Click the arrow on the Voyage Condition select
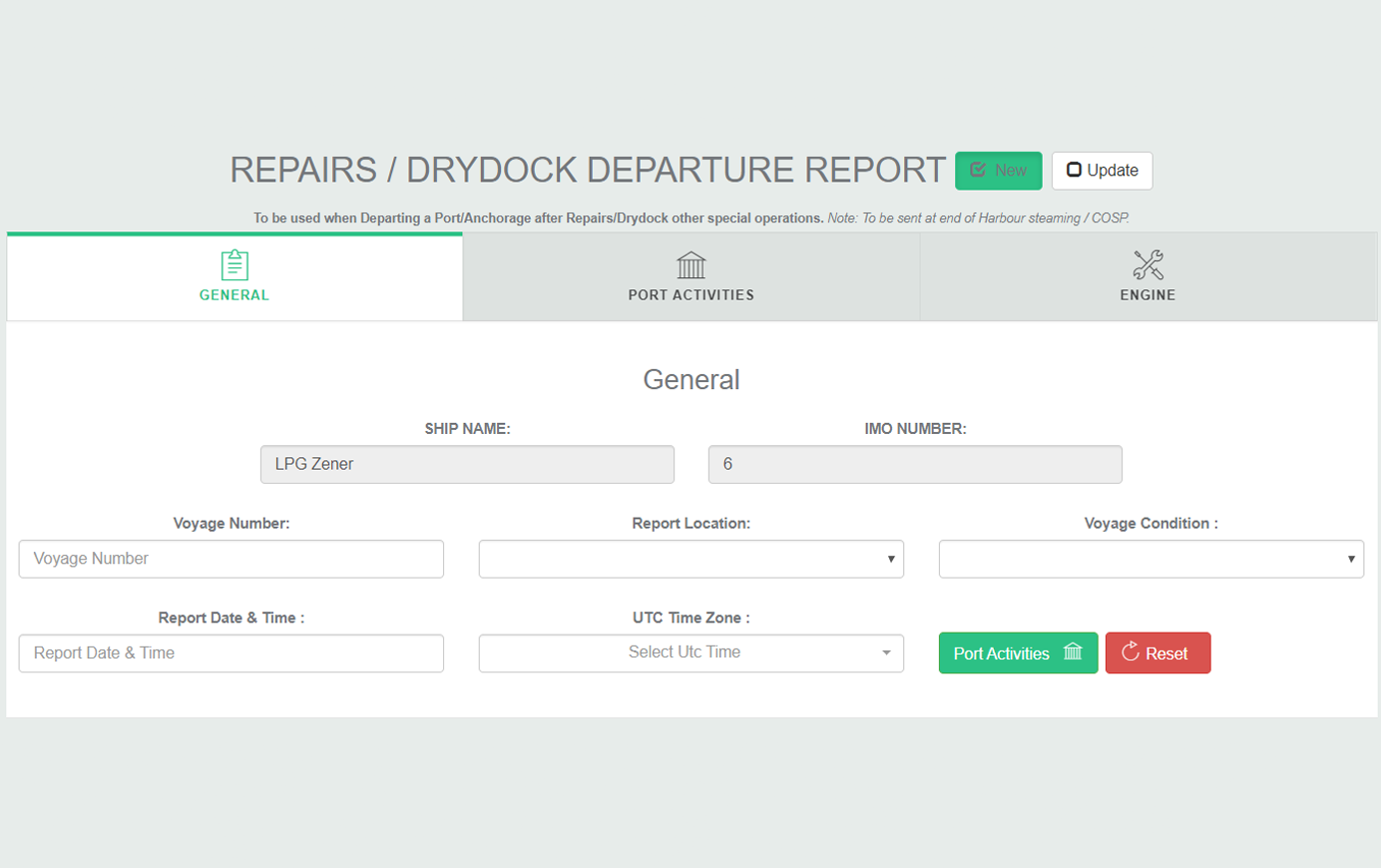Screen dimensions: 1381x868 [1351, 559]
